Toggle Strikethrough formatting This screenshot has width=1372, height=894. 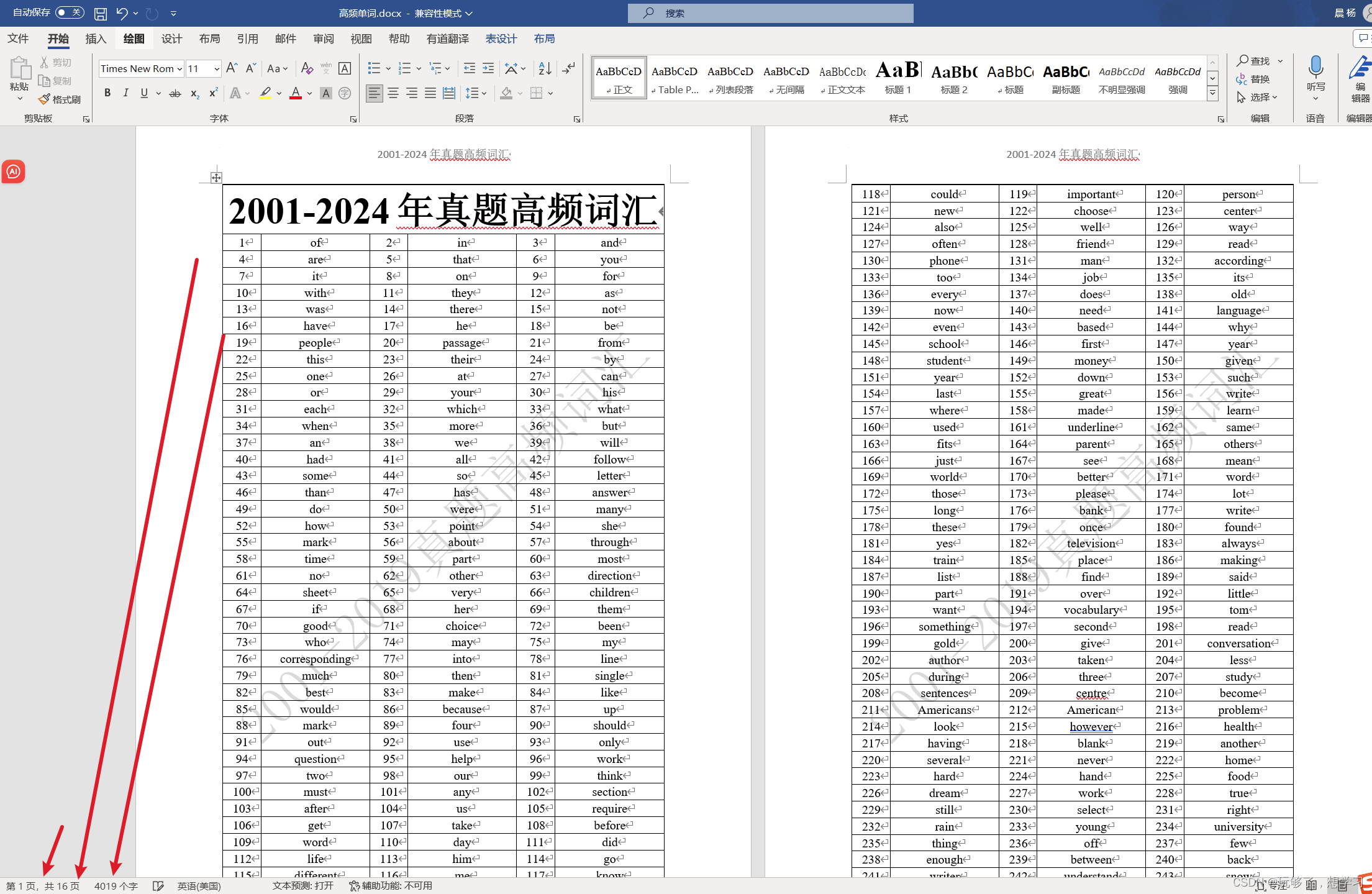pyautogui.click(x=175, y=93)
